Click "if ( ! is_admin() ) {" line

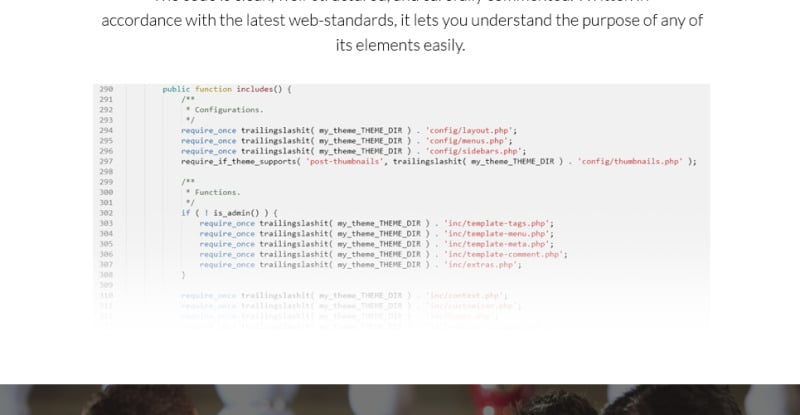[x=229, y=213]
